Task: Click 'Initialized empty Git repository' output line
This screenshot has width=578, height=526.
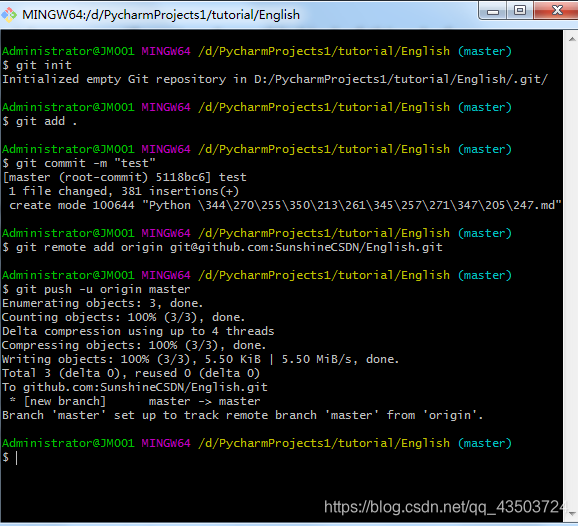Action: pyautogui.click(x=275, y=79)
